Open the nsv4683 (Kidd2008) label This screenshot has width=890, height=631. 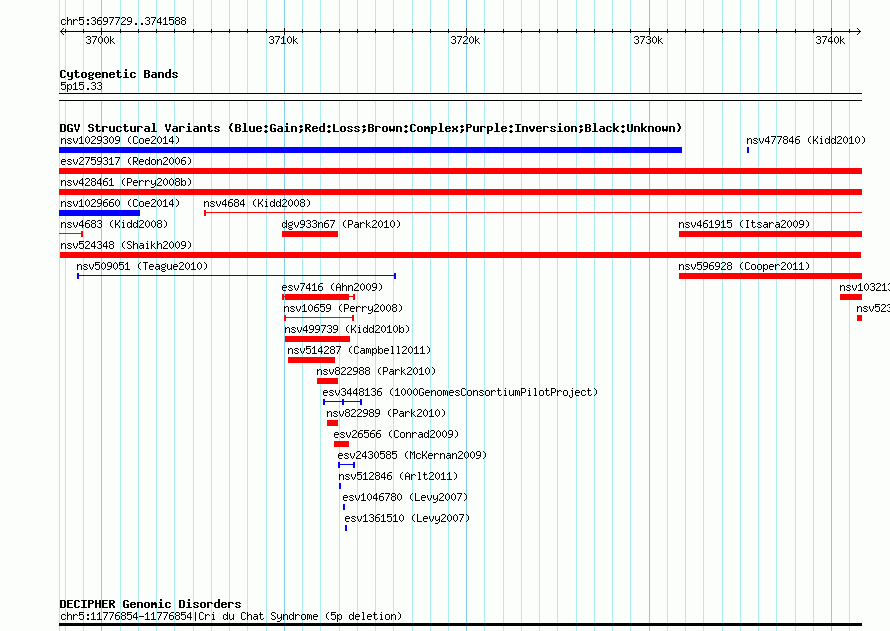tap(114, 224)
